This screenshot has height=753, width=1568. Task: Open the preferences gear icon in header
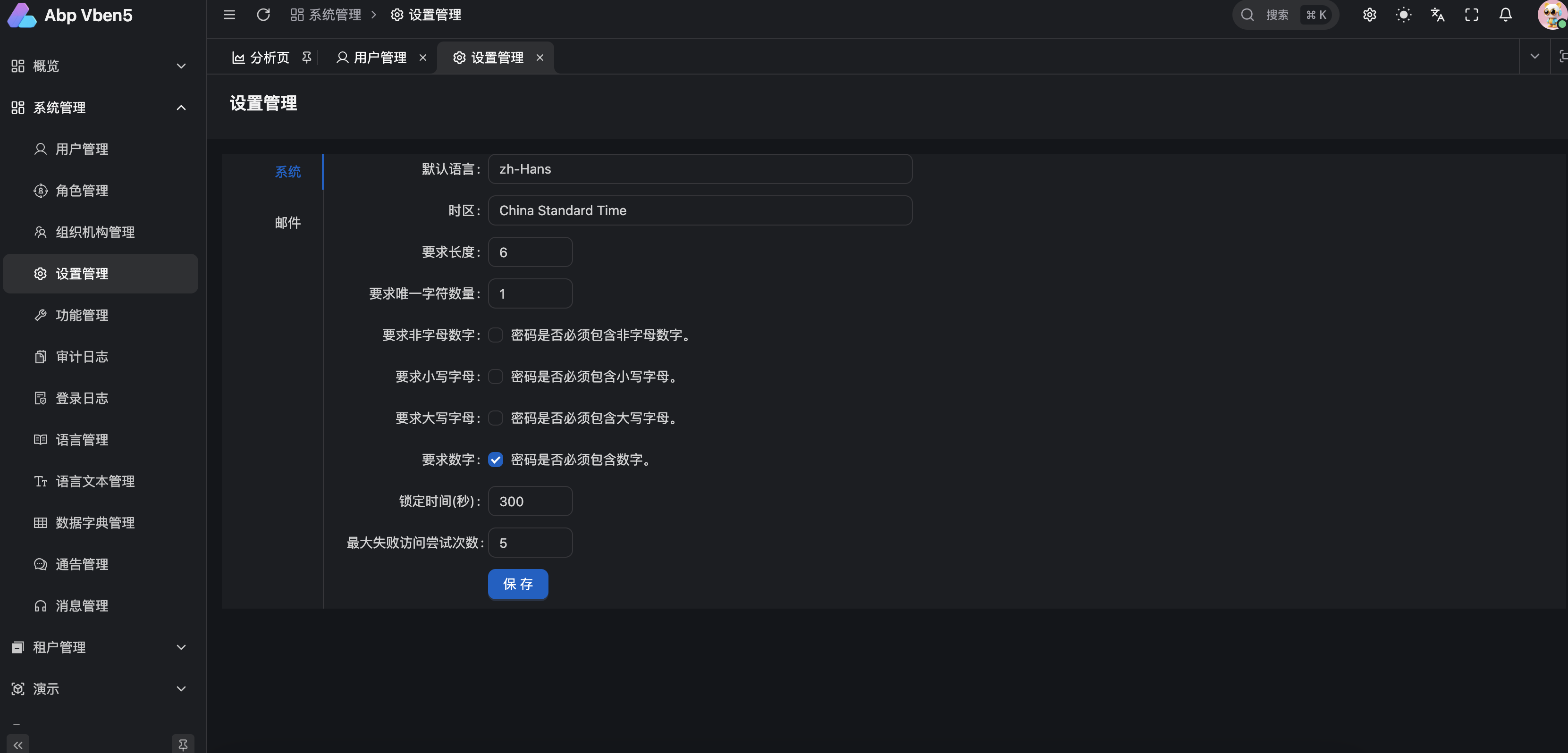1369,15
